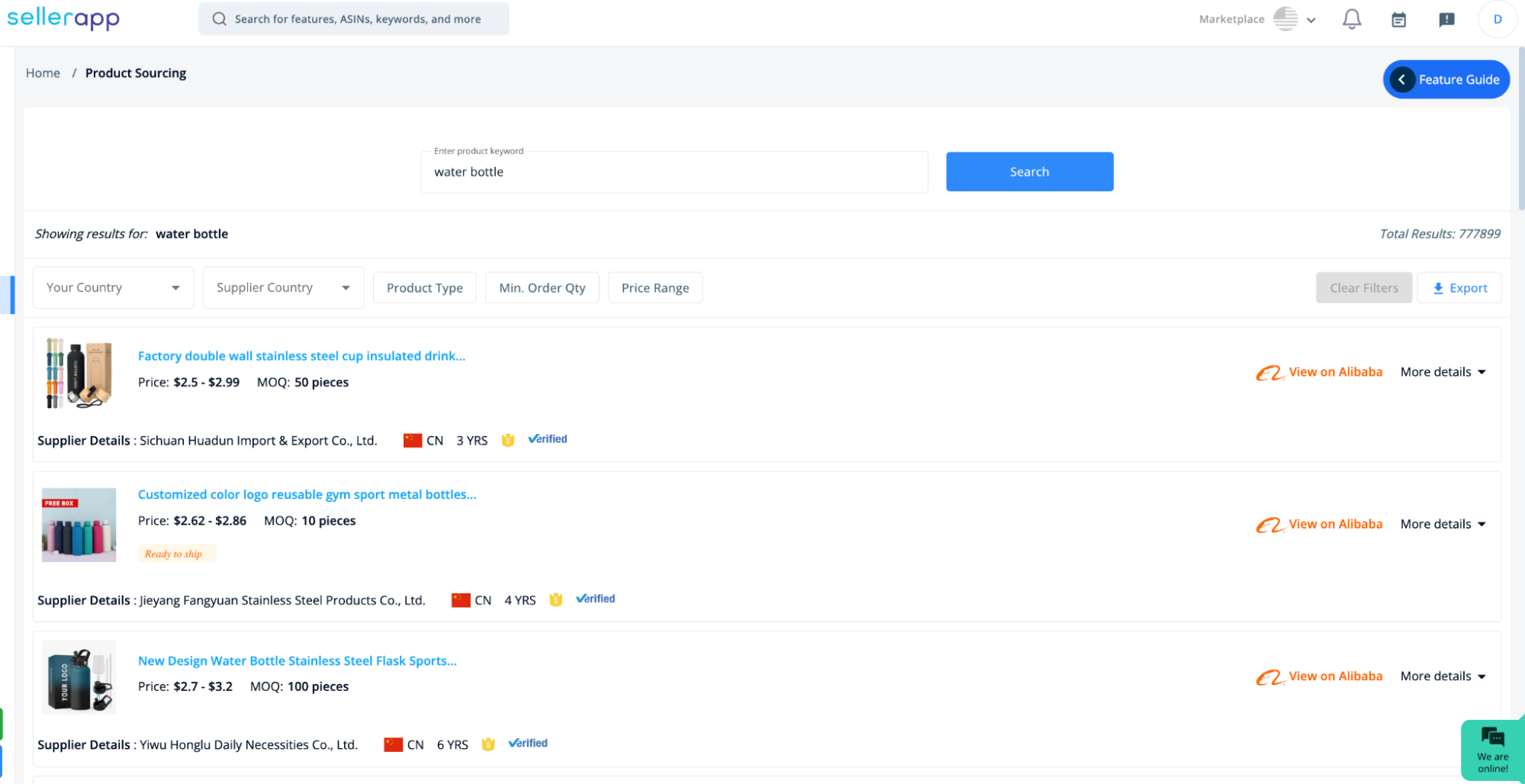
Task: Click the feedback report icon in top bar
Action: (x=1446, y=19)
